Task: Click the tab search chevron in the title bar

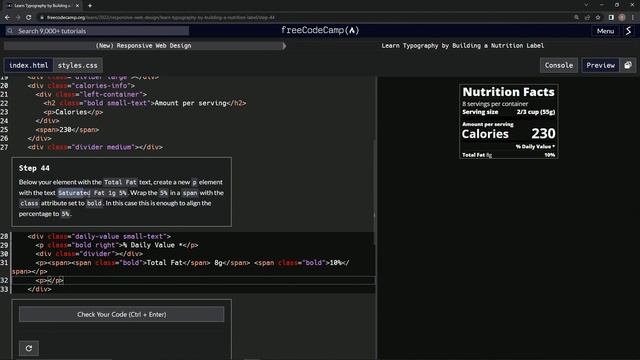Action: tap(586, 5)
